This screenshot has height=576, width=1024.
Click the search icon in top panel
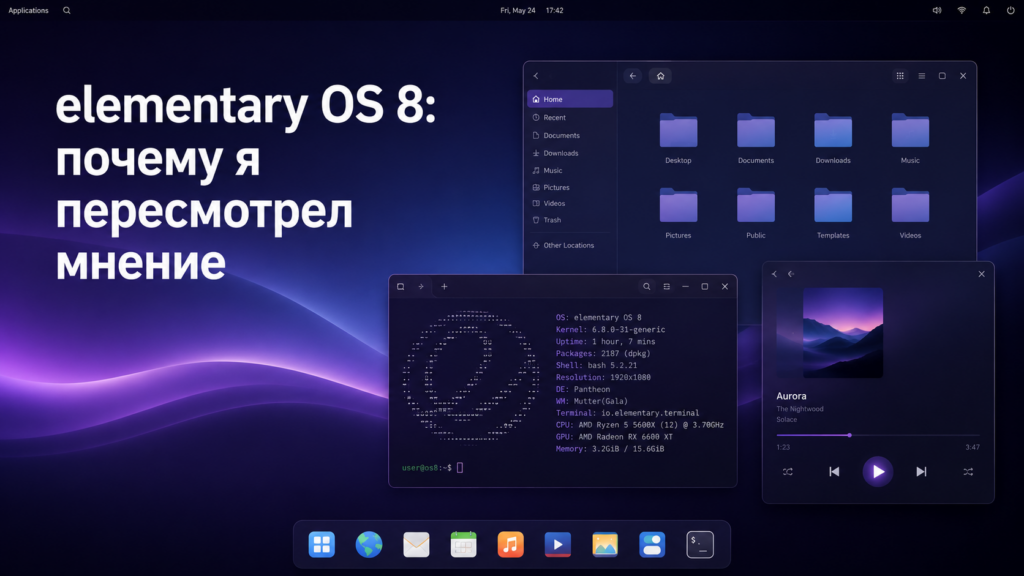67,10
